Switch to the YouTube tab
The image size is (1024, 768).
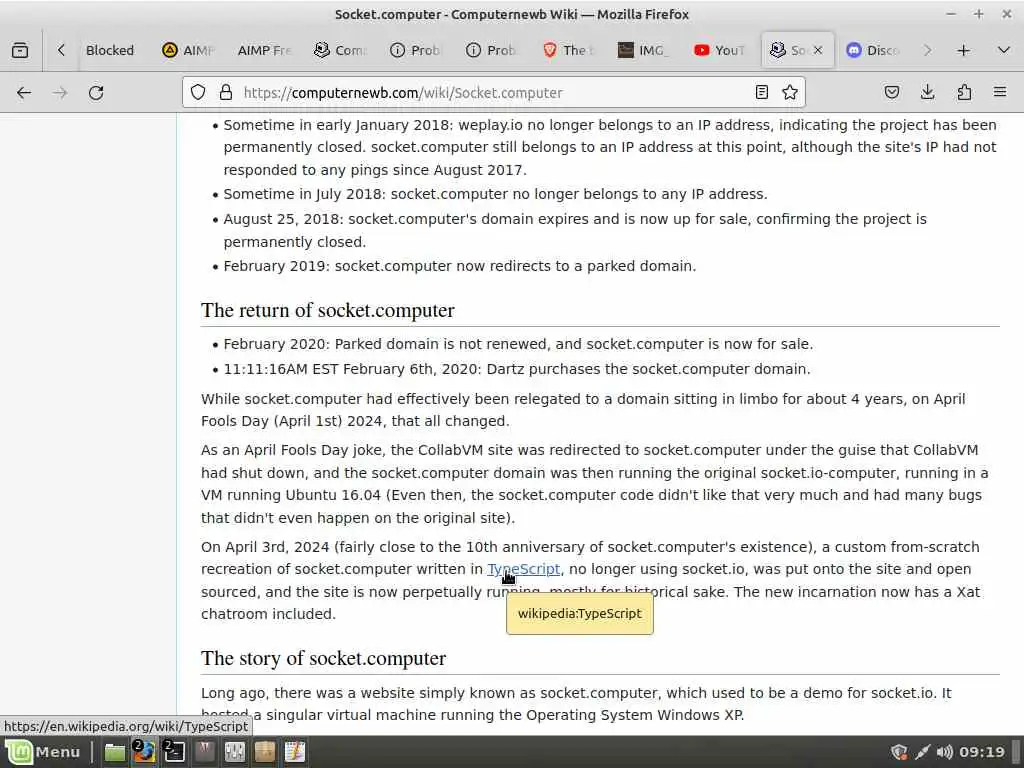[719, 50]
